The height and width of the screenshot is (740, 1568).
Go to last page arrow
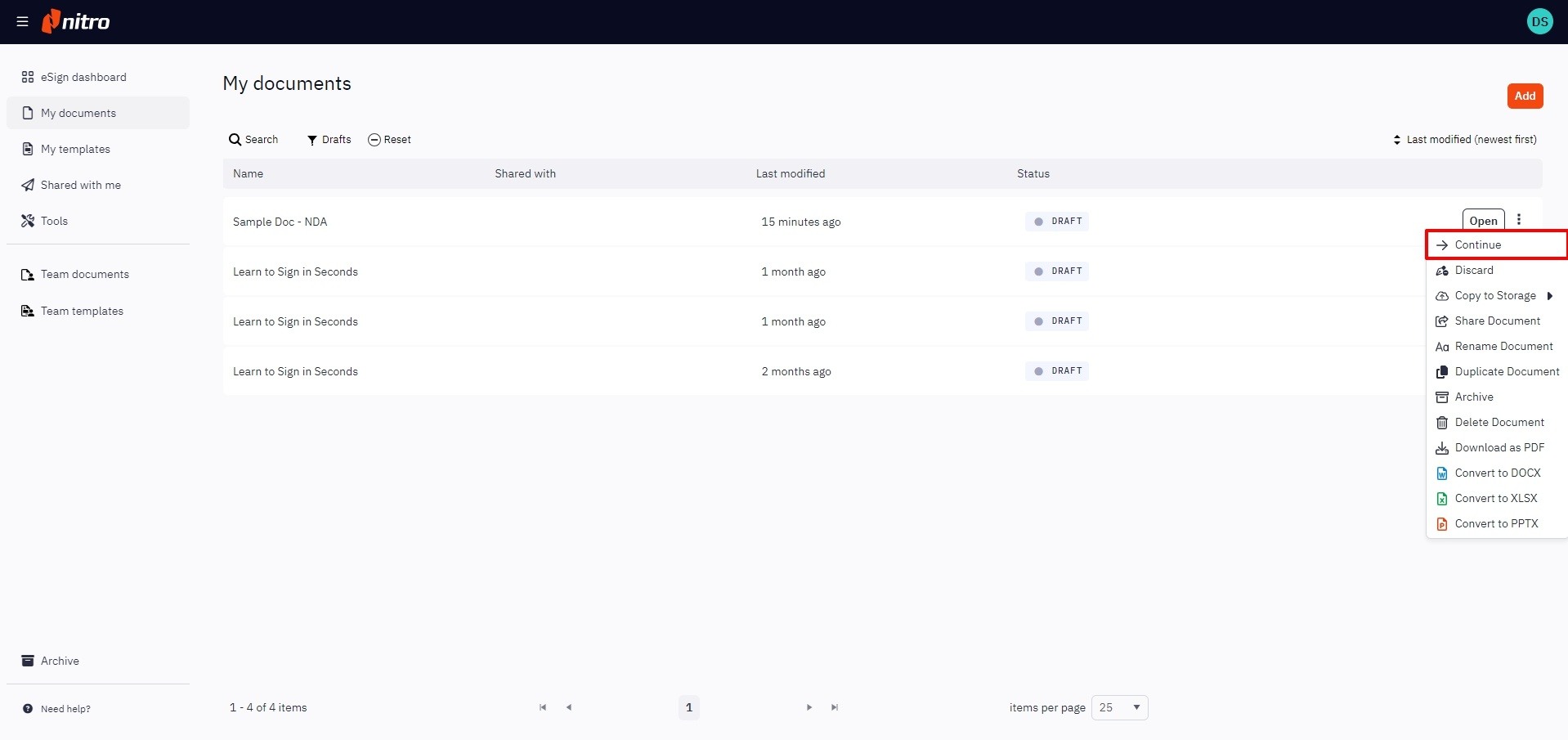point(835,707)
